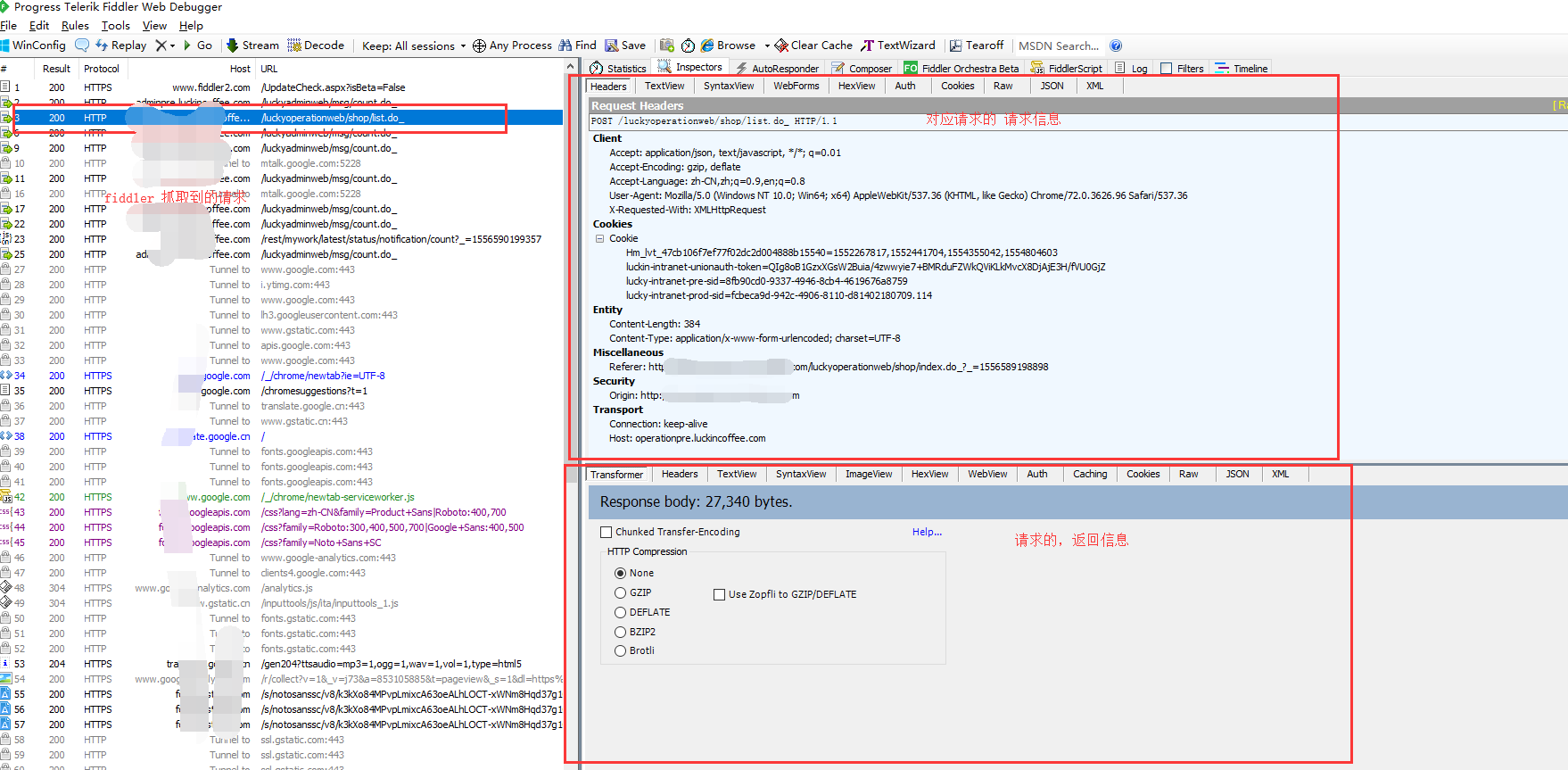Select session 23 notification/count row
The image size is (1568, 770).
(282, 239)
